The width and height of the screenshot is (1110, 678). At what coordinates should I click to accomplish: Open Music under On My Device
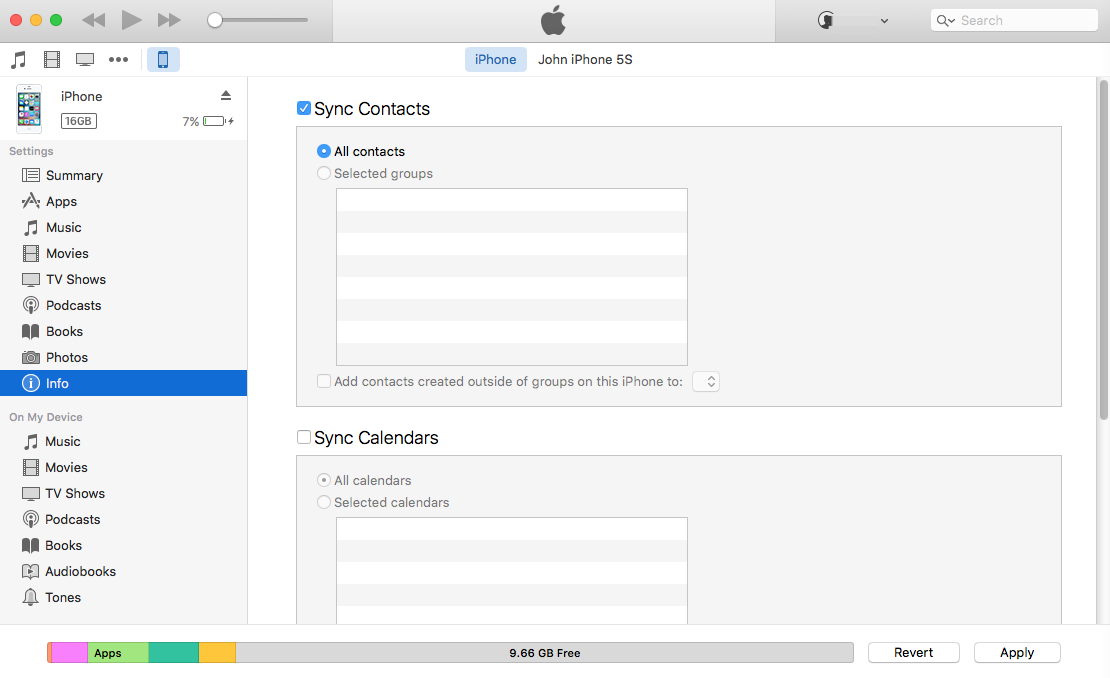[123, 442]
